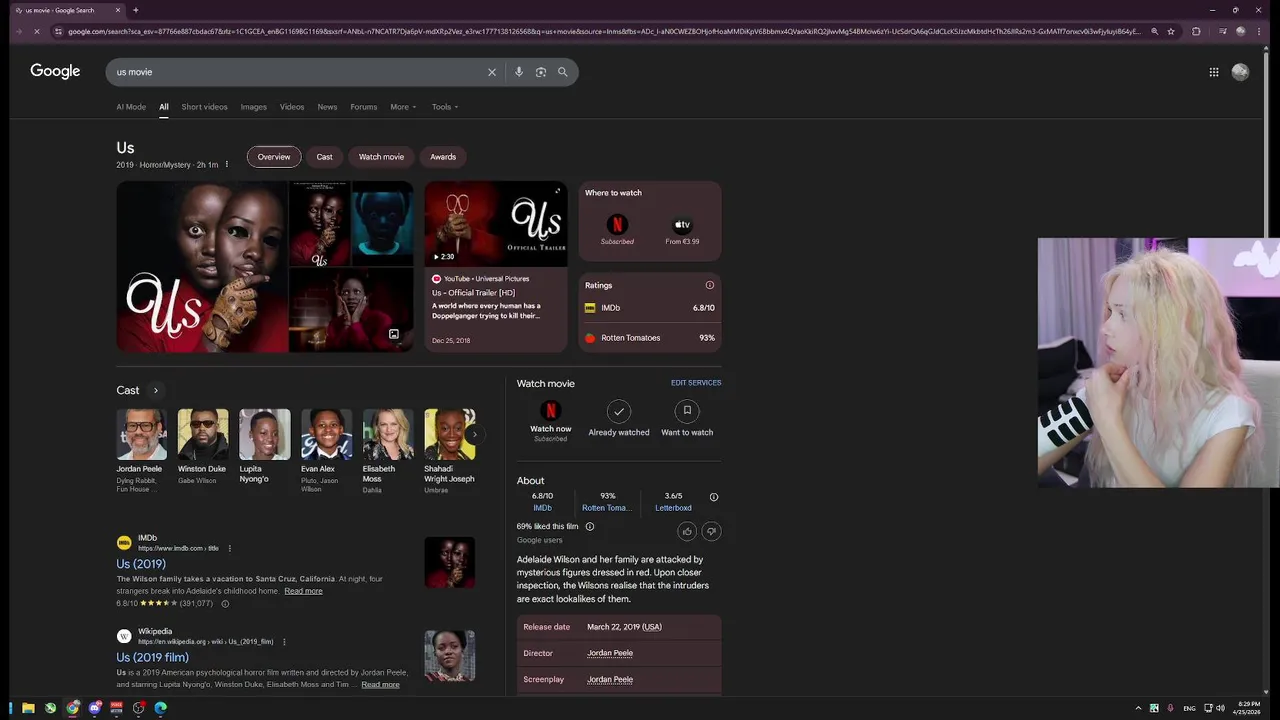Select the Watch movie chip
1280x720 pixels.
tap(381, 157)
